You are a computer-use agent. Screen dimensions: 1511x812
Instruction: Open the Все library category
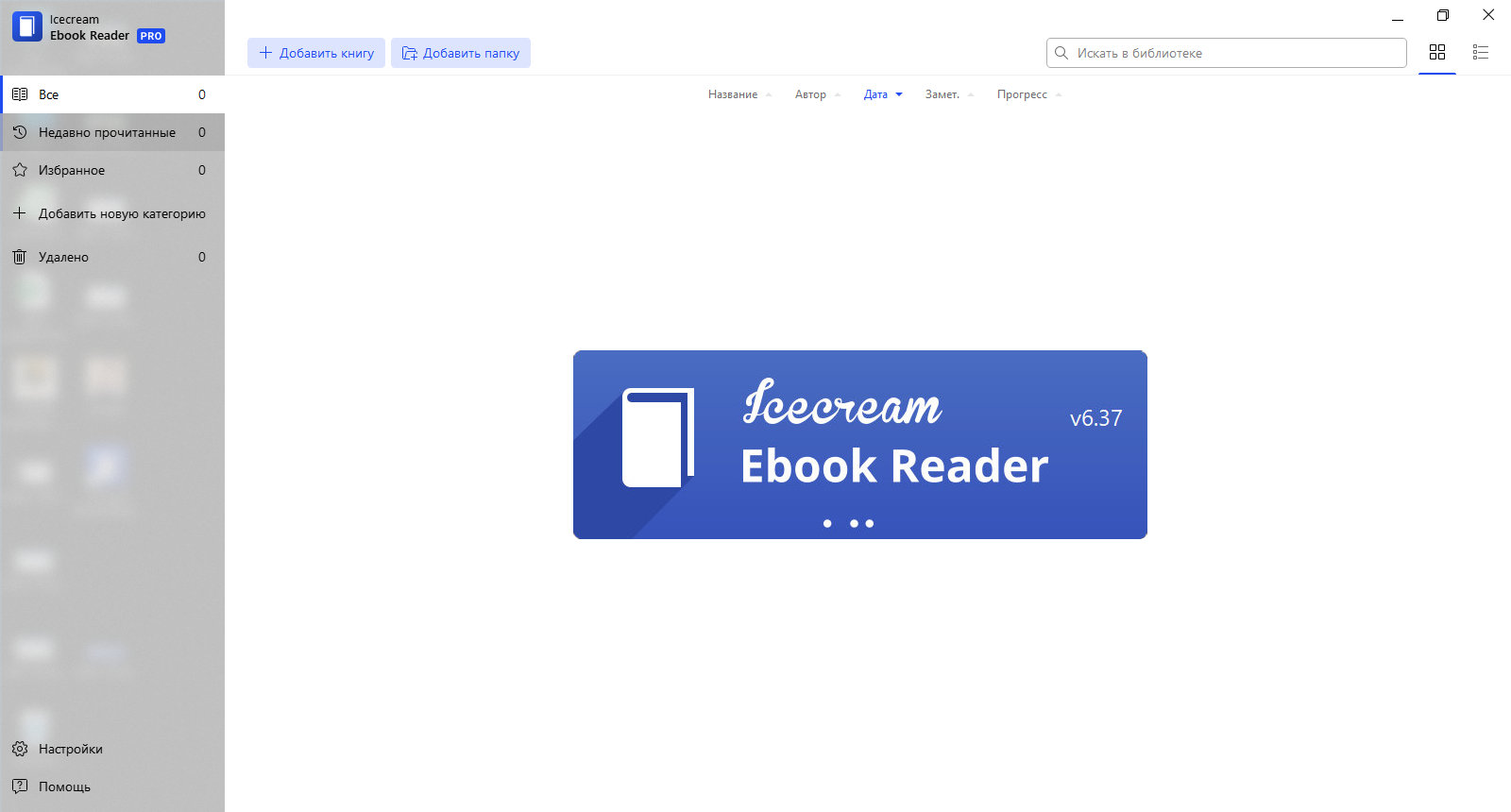[112, 94]
